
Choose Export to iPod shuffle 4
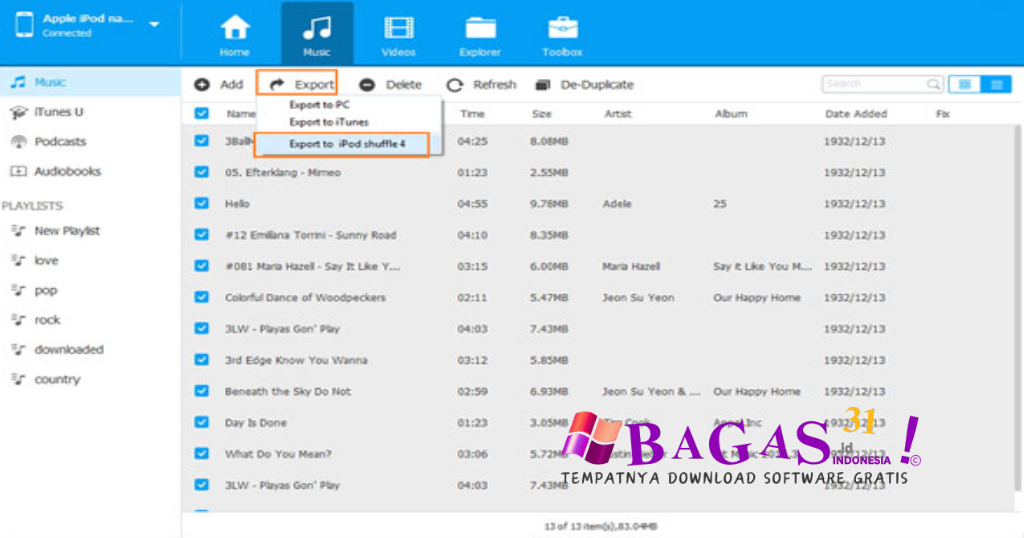342,144
